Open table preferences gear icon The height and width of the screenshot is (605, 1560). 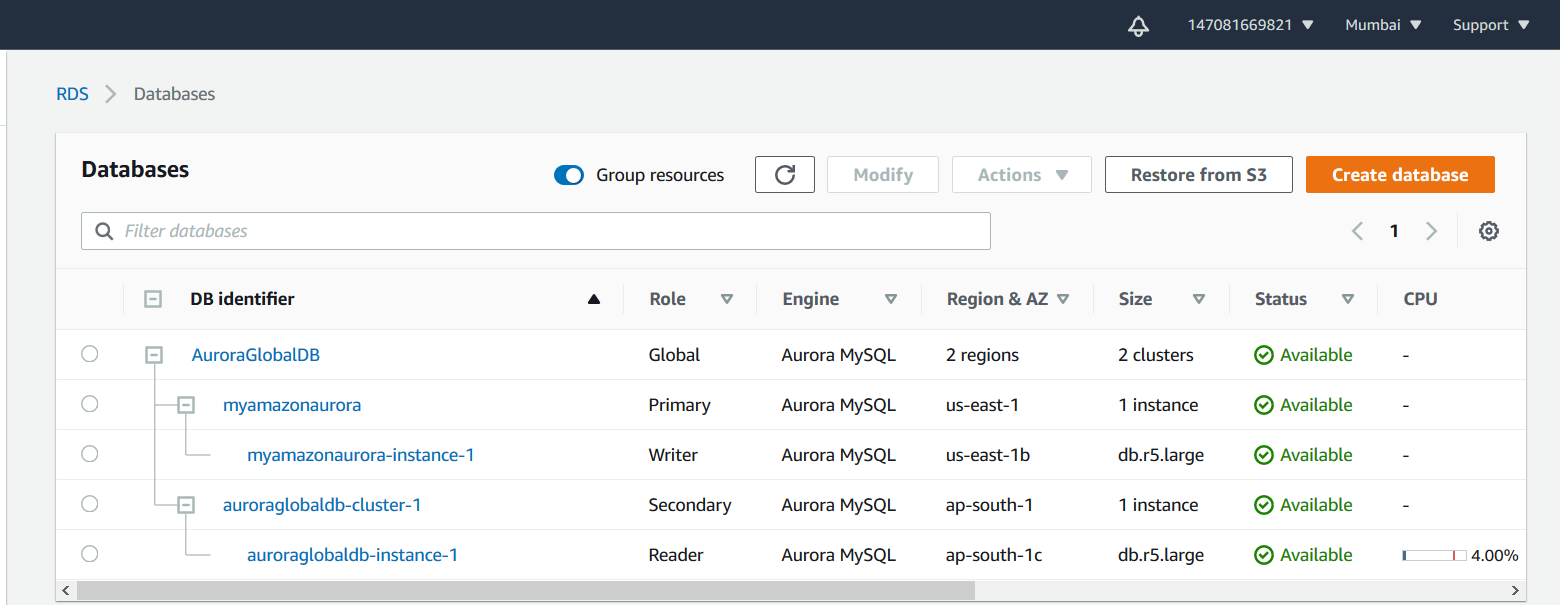pos(1488,231)
